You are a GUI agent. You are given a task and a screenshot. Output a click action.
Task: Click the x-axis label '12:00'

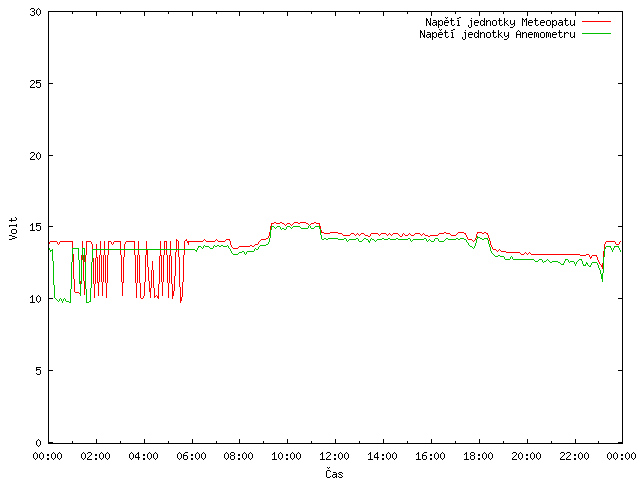[334, 456]
